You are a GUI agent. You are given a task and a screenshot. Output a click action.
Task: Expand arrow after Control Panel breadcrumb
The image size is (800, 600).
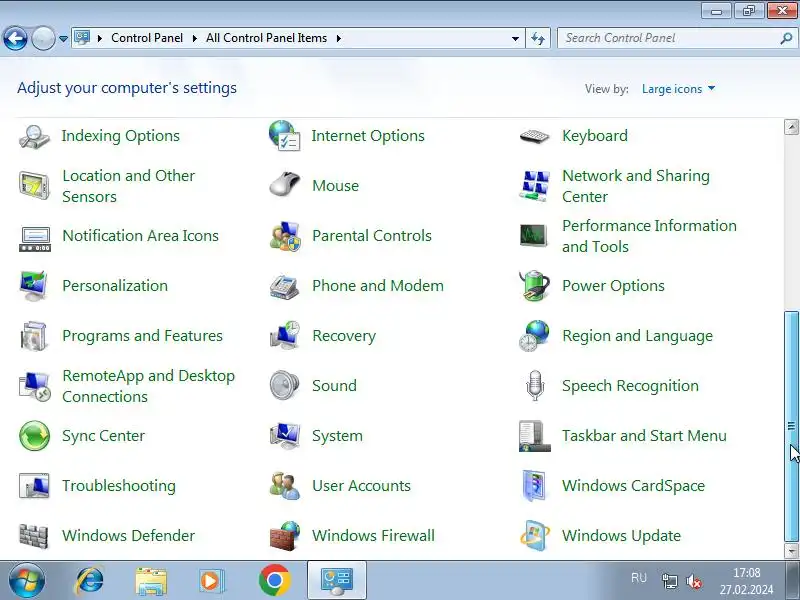point(194,38)
